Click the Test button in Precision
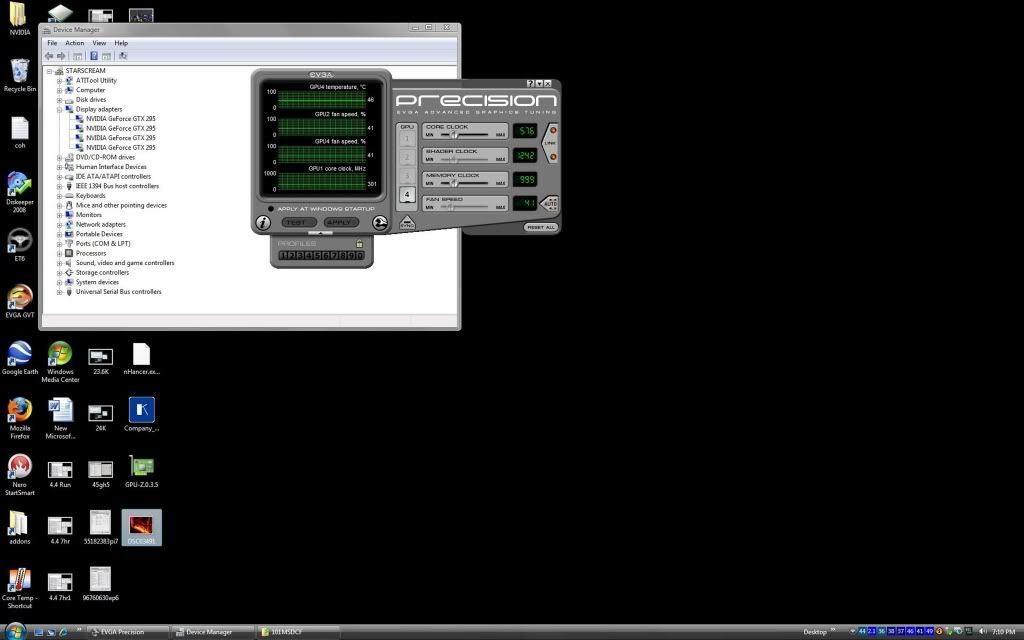The height and width of the screenshot is (640, 1024). click(x=298, y=223)
